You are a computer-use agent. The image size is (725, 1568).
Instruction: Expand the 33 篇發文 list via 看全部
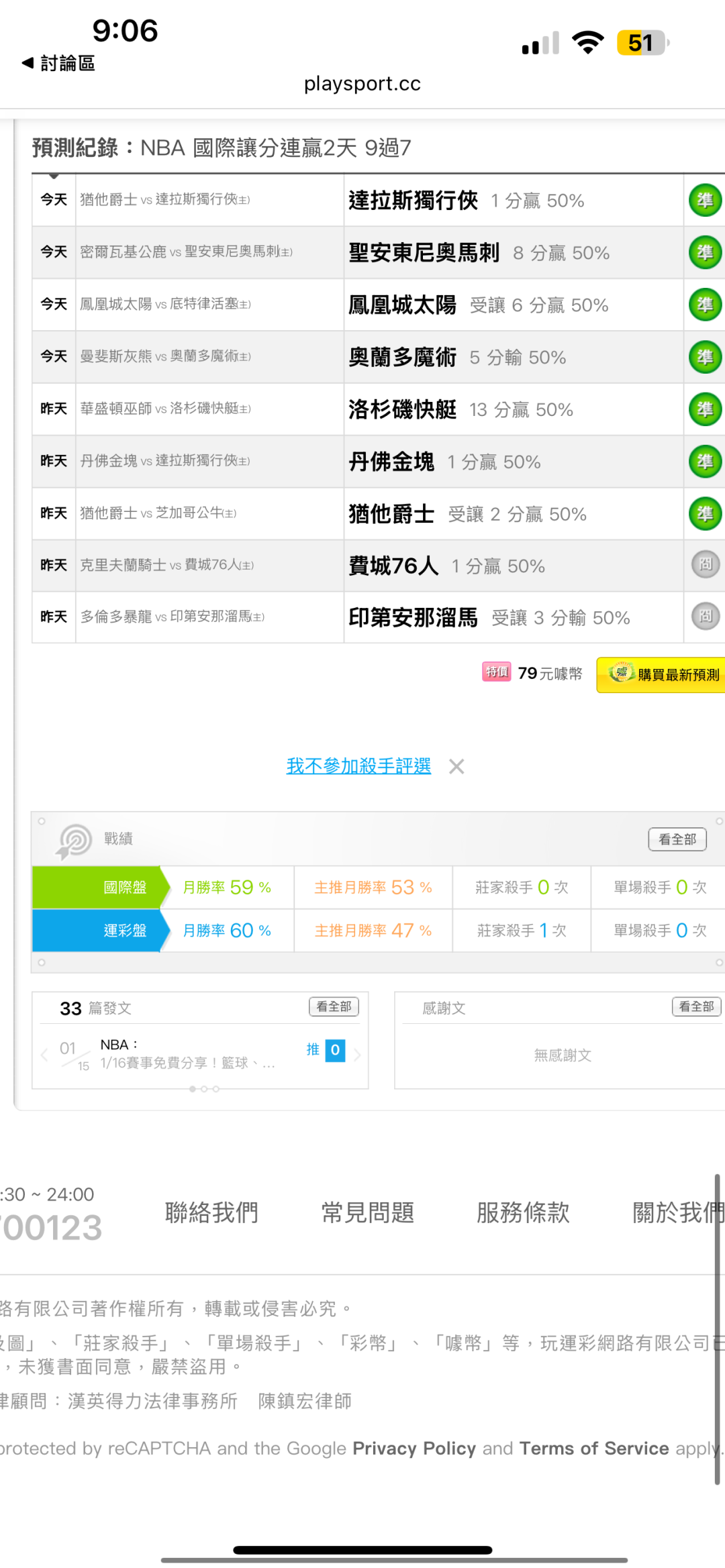click(x=334, y=1006)
